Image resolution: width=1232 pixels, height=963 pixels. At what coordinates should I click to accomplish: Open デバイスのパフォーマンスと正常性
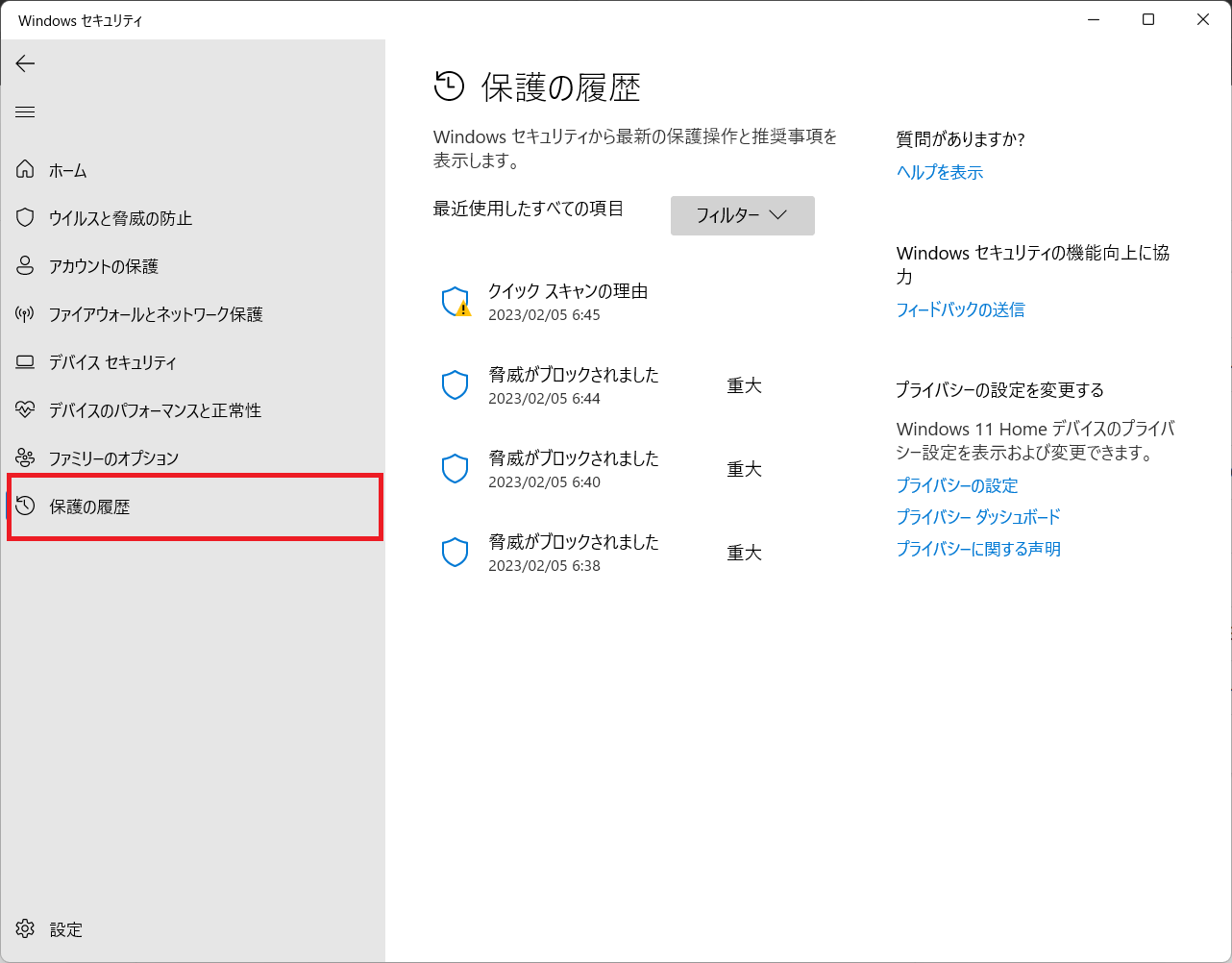point(156,410)
